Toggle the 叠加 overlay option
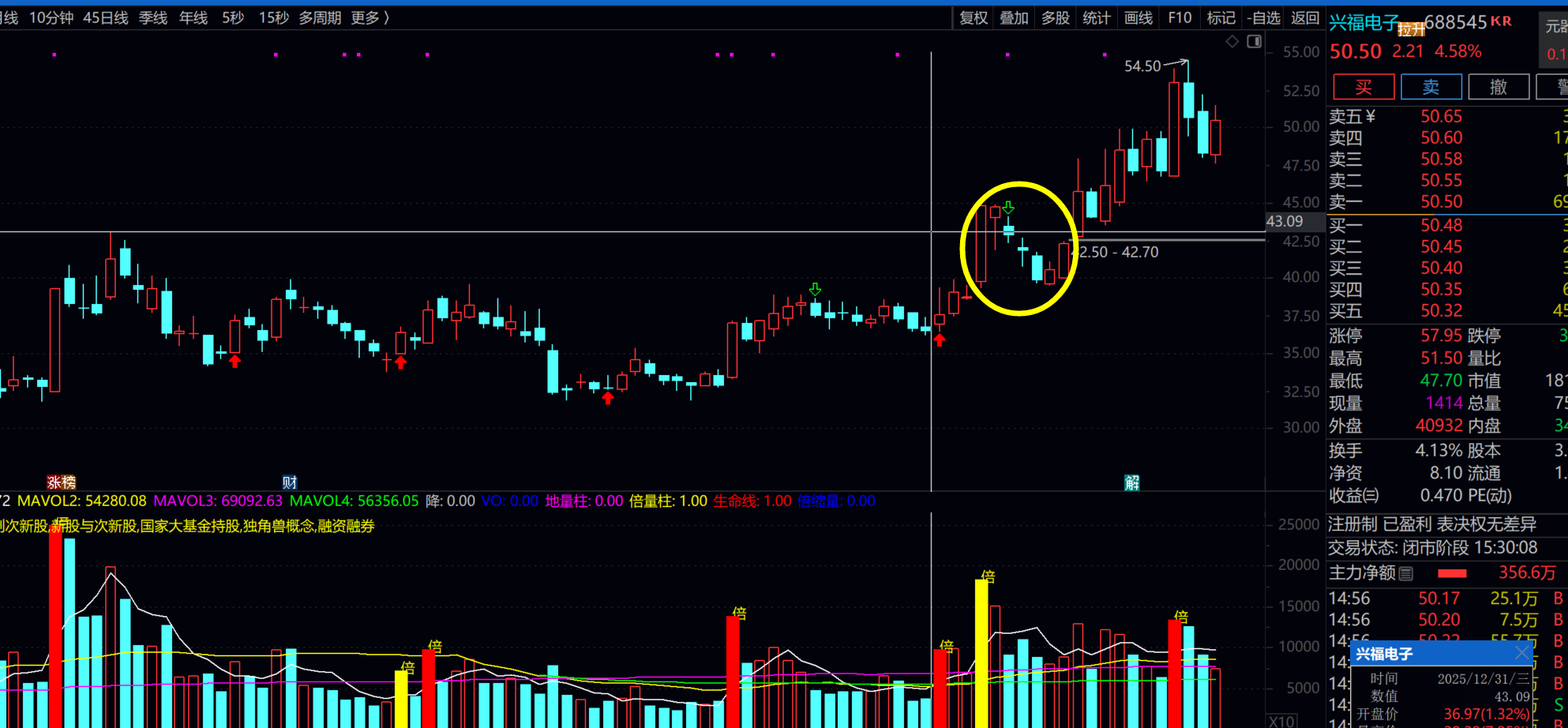1568x728 pixels. (x=1014, y=17)
